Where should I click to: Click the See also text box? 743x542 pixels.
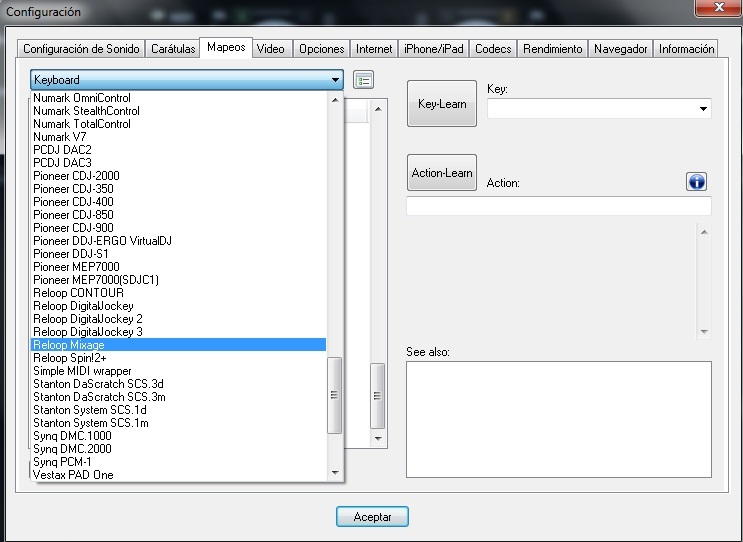(558, 418)
